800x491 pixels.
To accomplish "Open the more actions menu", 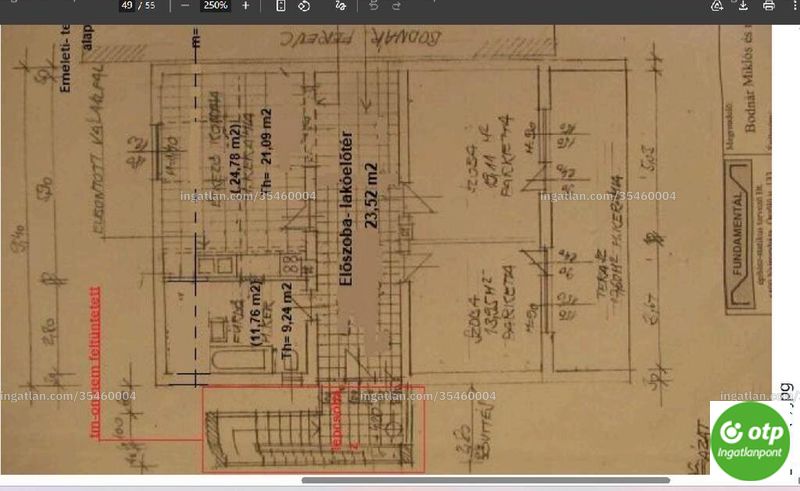I will click(796, 6).
